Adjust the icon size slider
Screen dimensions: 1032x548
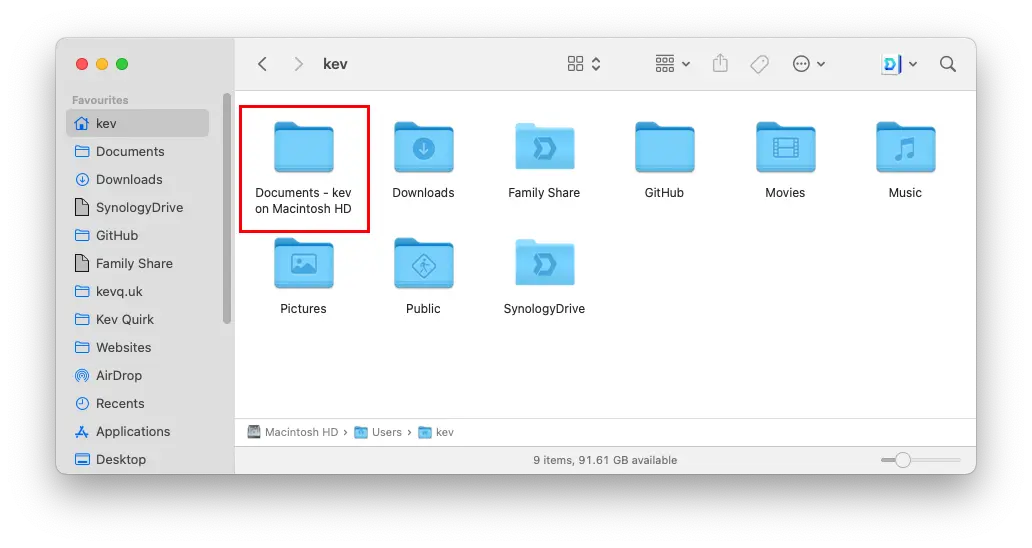tap(903, 460)
